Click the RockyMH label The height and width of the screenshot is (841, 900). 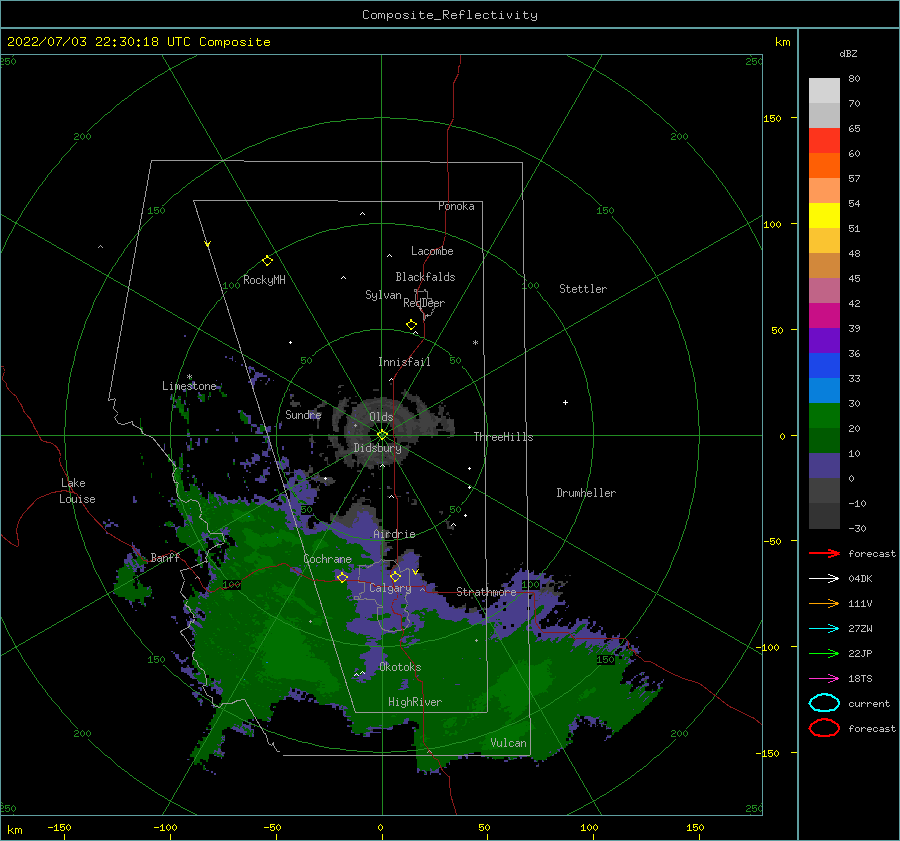pos(264,280)
